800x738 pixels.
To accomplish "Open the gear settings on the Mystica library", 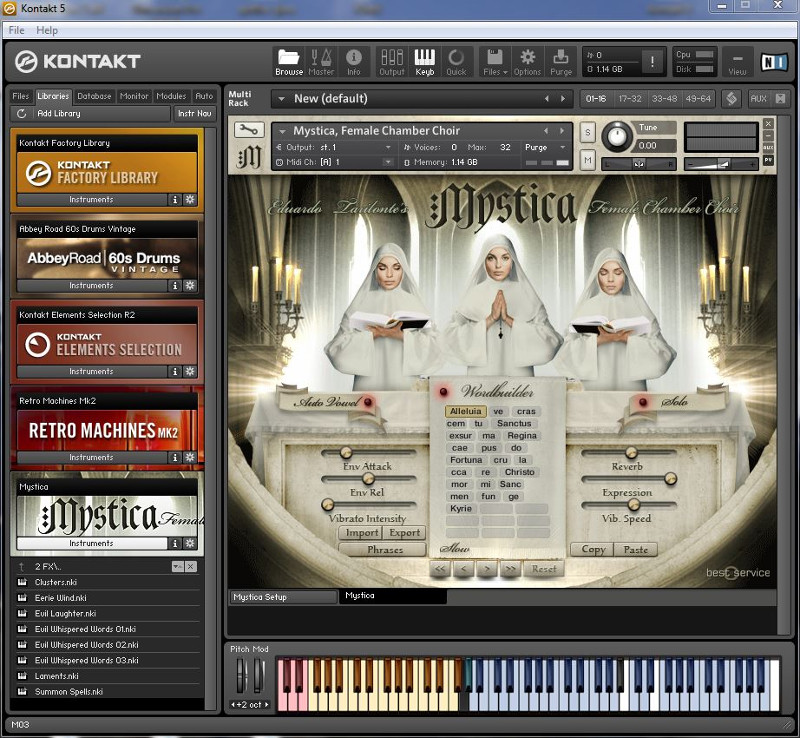I will click(190, 544).
